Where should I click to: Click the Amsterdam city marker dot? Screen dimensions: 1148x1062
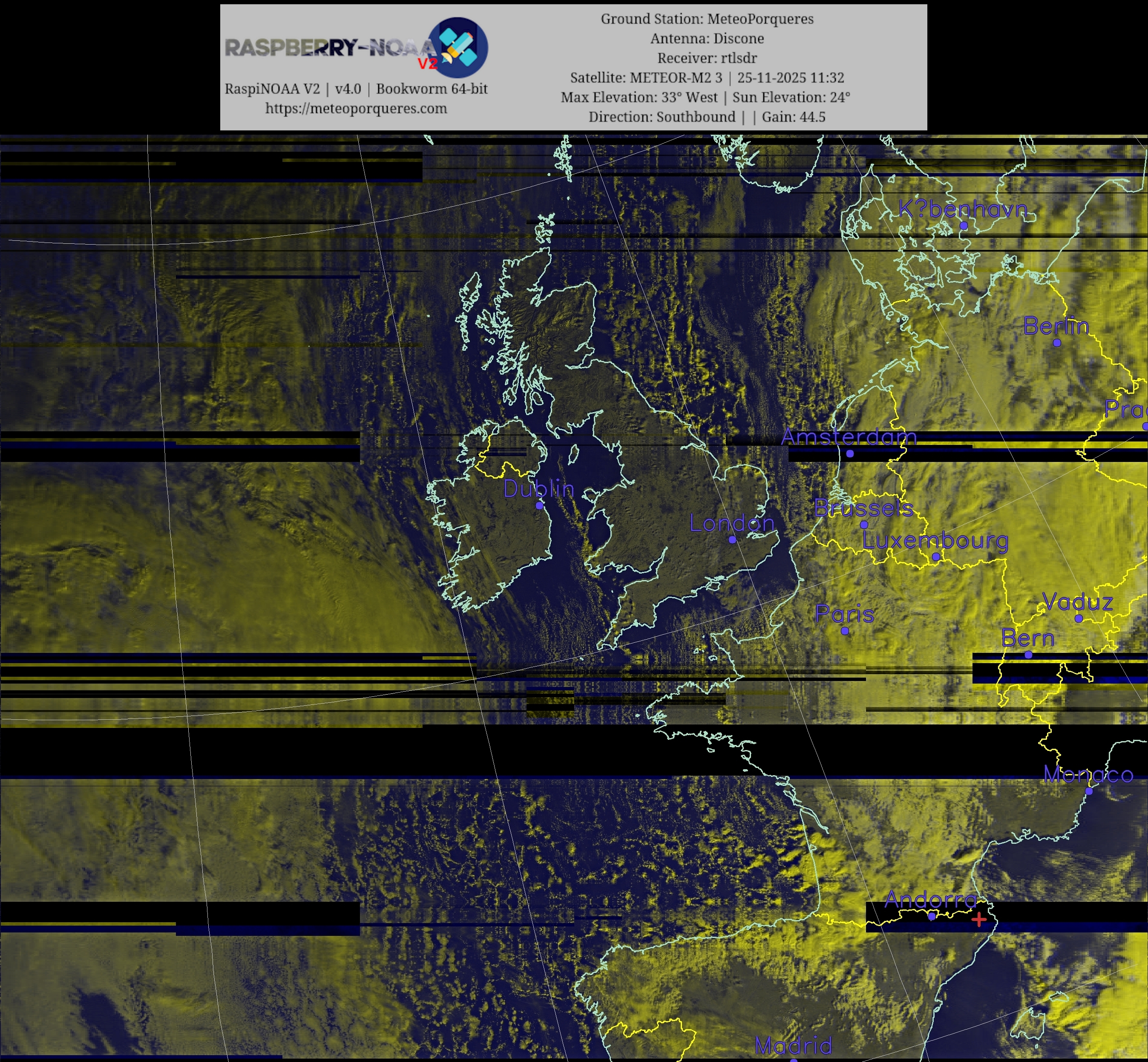(x=850, y=453)
